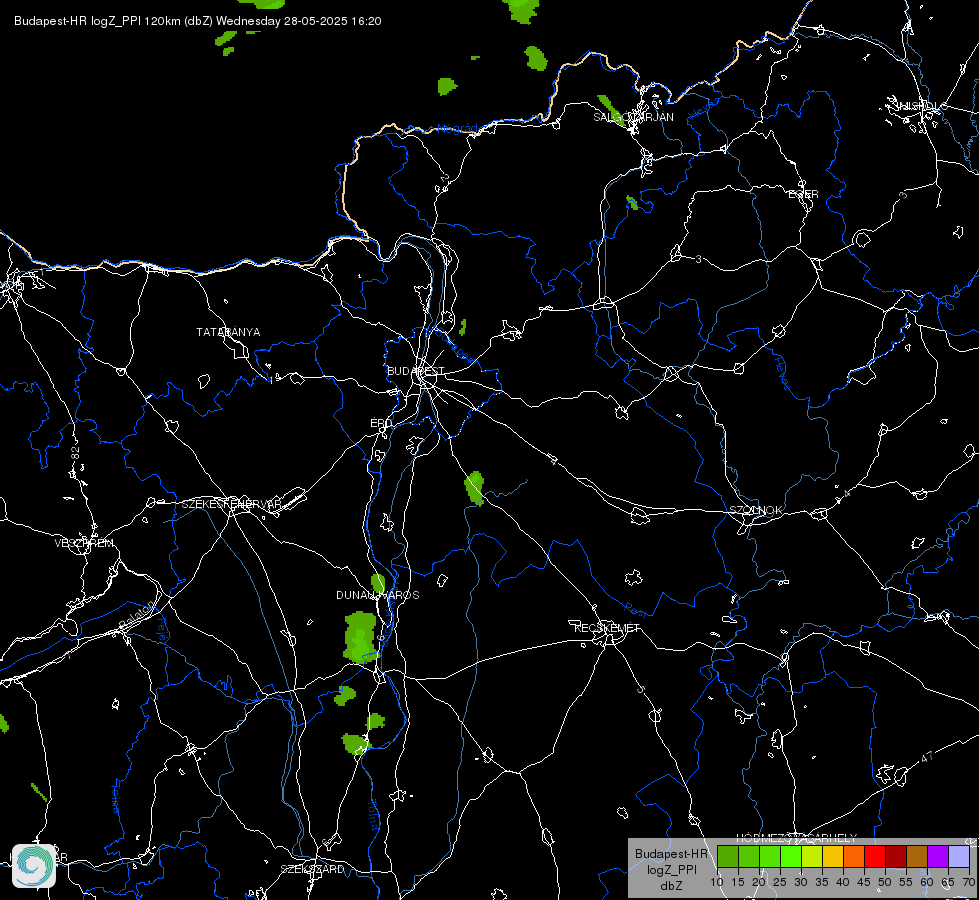
Task: Click the swirl logo icon in the corner
Action: (x=34, y=866)
